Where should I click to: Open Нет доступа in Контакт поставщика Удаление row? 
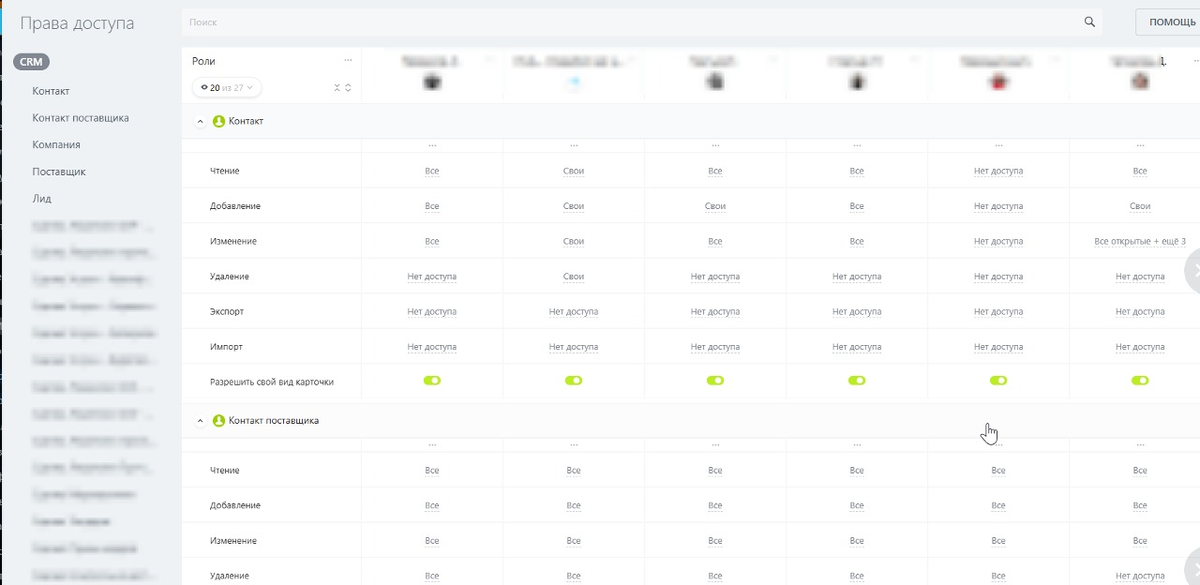pyautogui.click(x=1140, y=576)
